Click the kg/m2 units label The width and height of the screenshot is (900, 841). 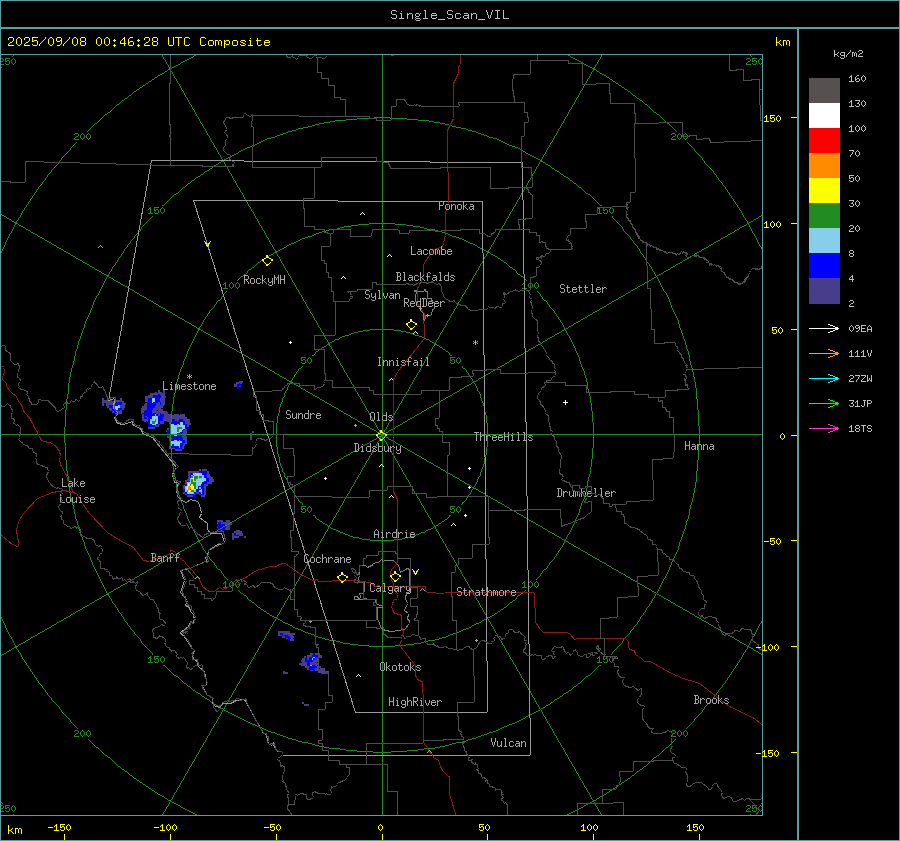pyautogui.click(x=848, y=54)
